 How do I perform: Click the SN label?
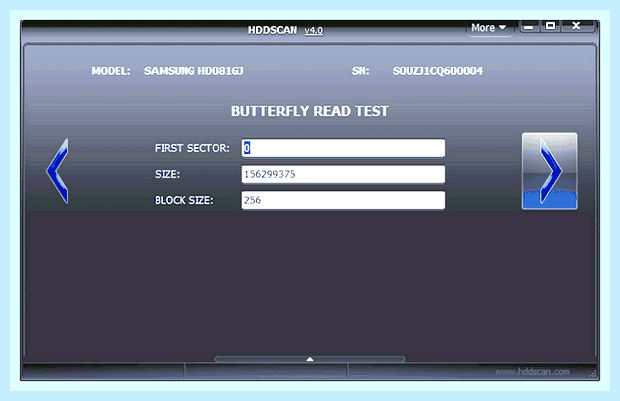pyautogui.click(x=360, y=71)
